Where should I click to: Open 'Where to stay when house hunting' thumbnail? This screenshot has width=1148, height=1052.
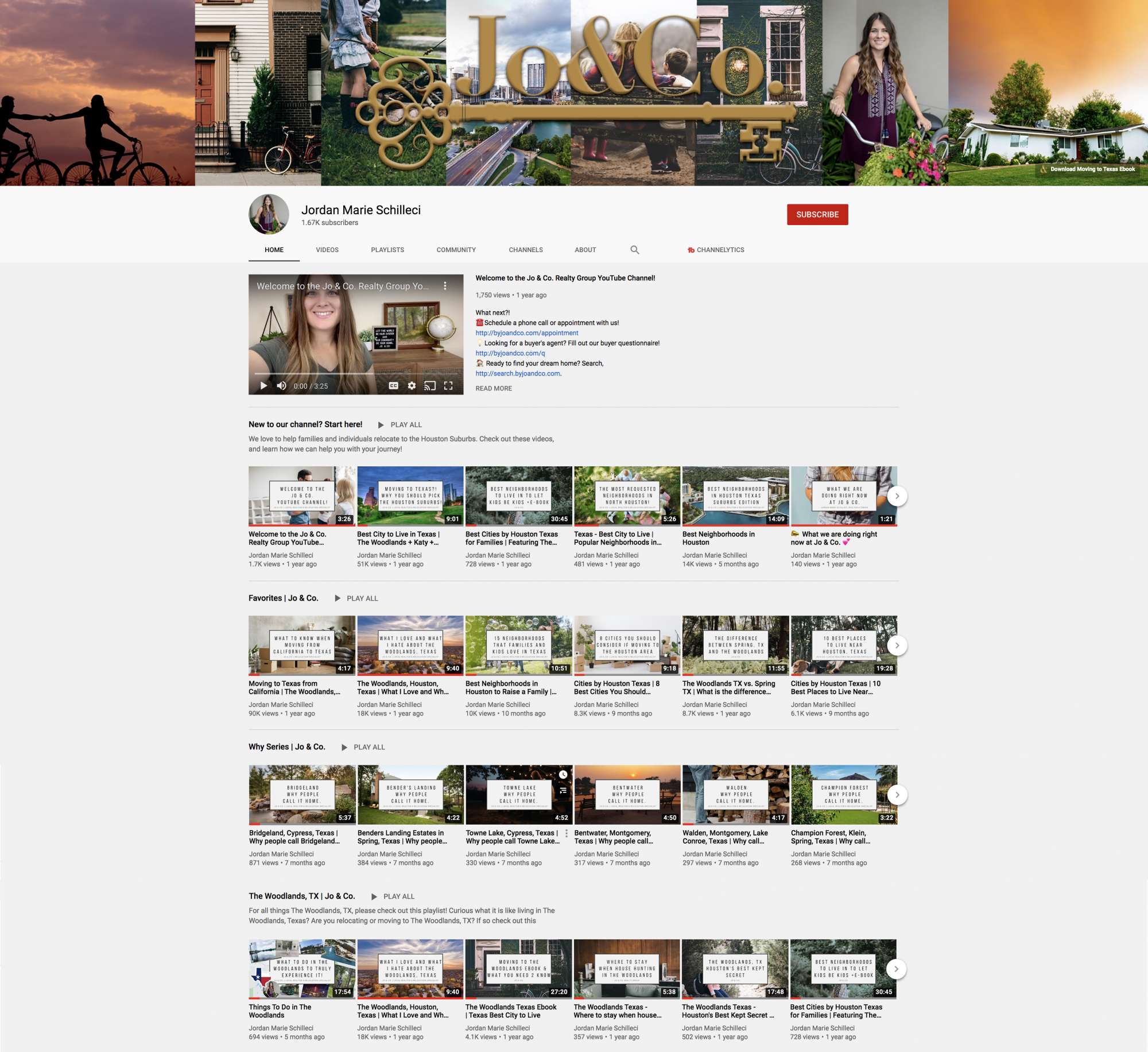click(x=627, y=969)
